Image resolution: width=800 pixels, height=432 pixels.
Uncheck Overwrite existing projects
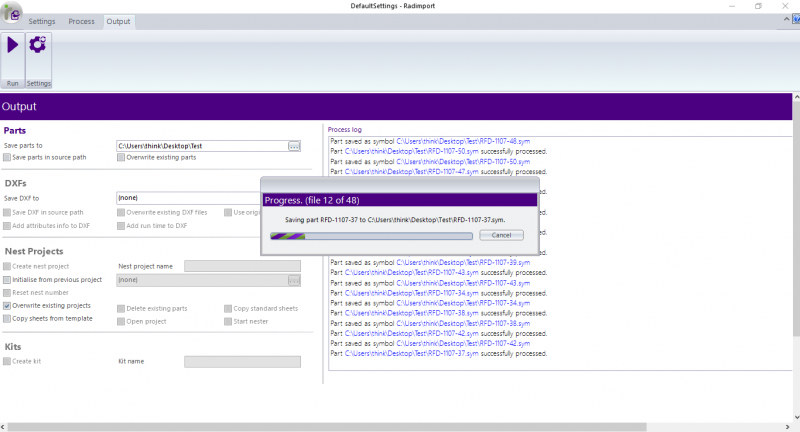coord(7,305)
